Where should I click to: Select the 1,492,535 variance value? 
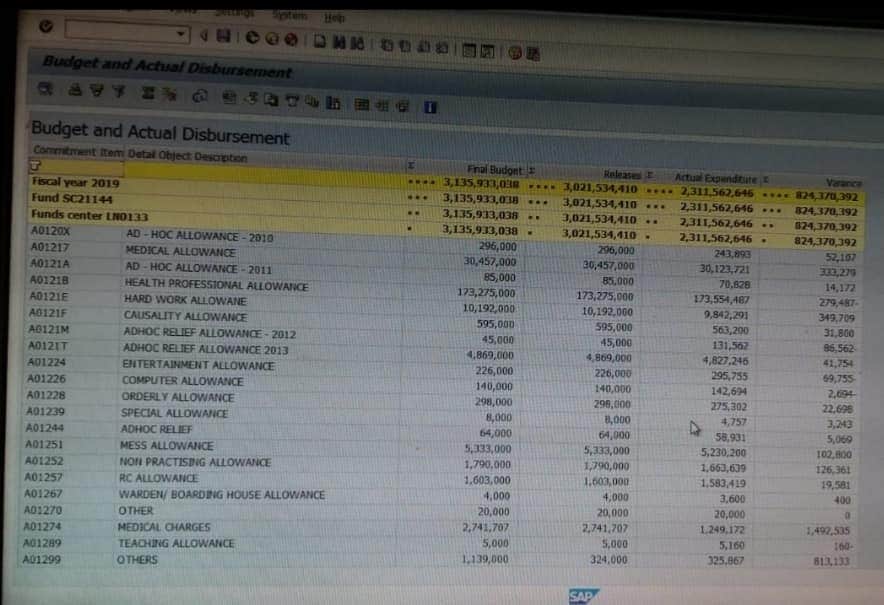[x=828, y=531]
